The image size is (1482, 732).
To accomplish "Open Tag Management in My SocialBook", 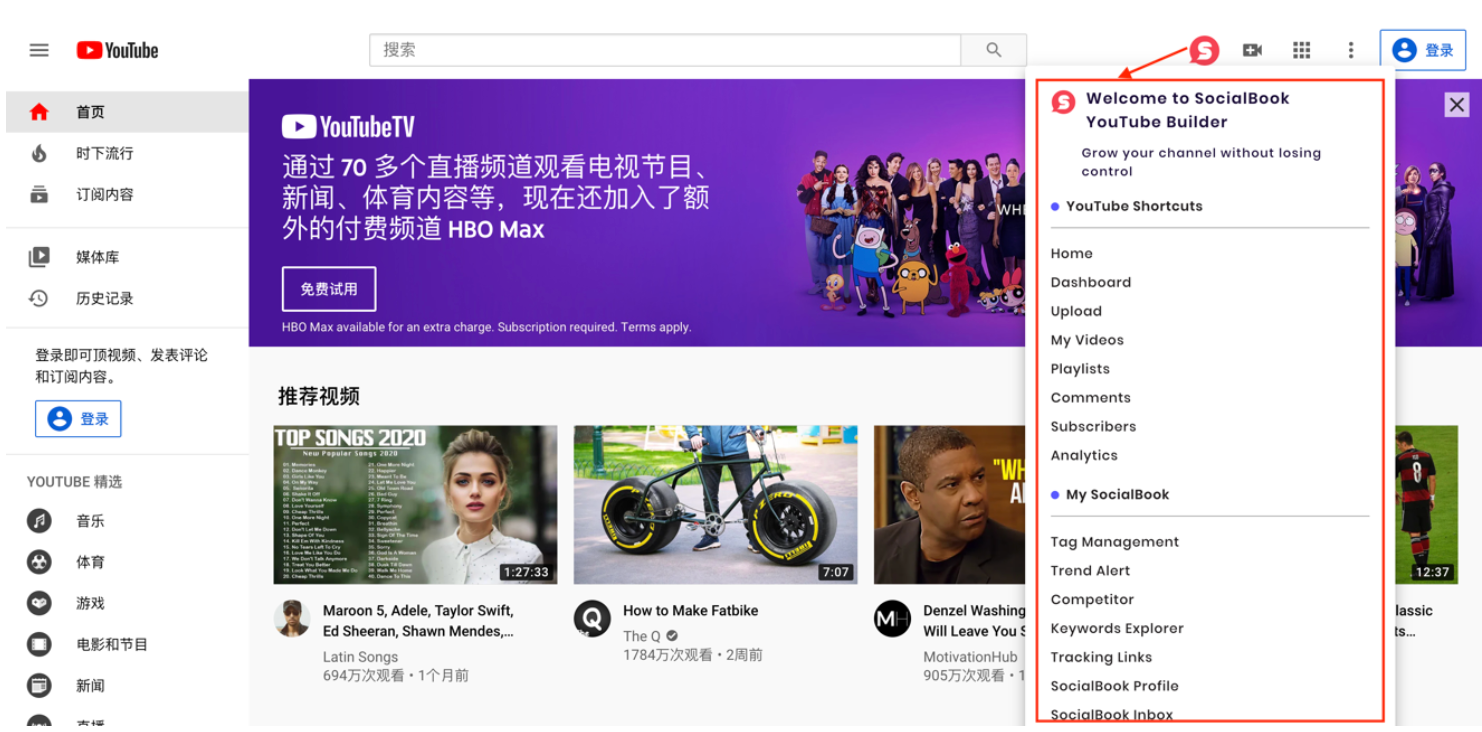I will (1115, 542).
